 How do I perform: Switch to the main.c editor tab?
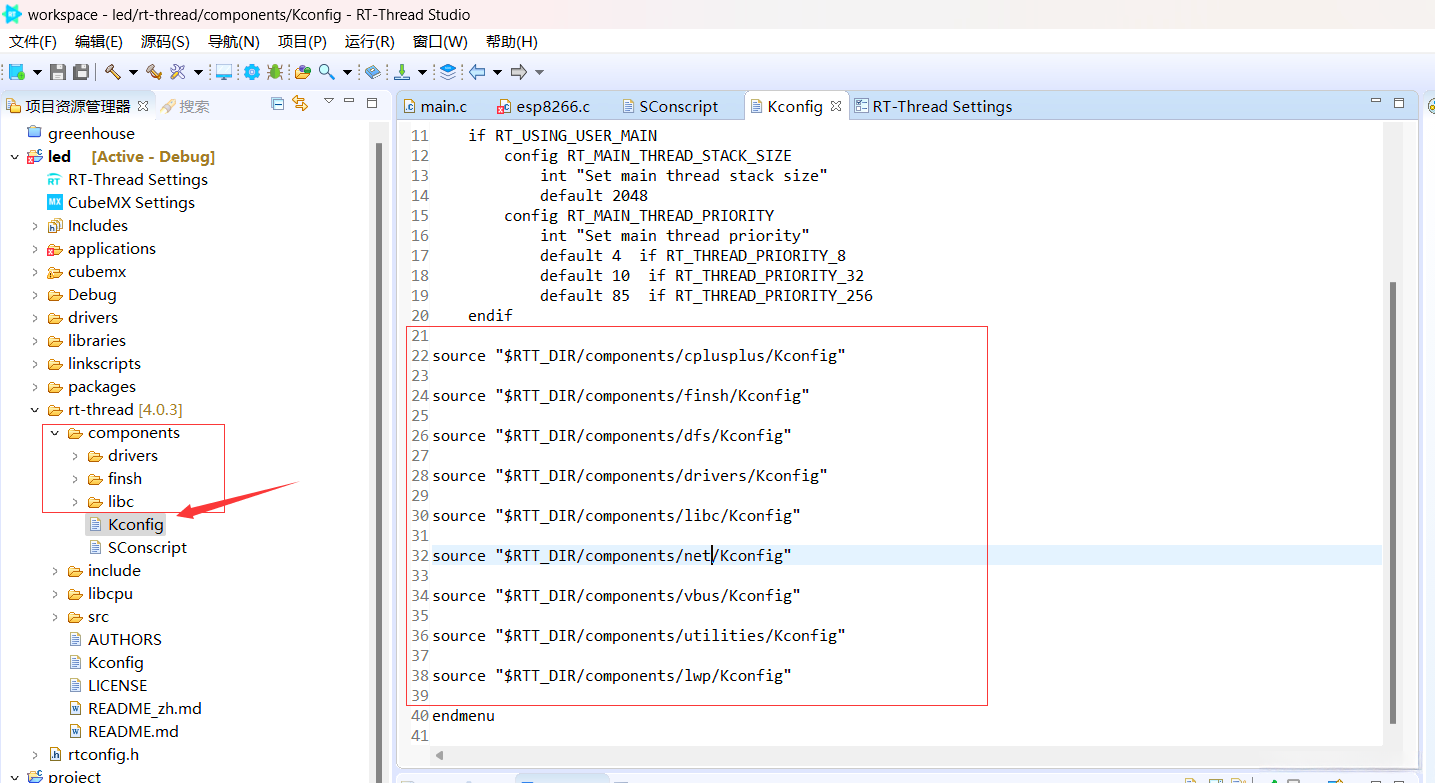435,106
